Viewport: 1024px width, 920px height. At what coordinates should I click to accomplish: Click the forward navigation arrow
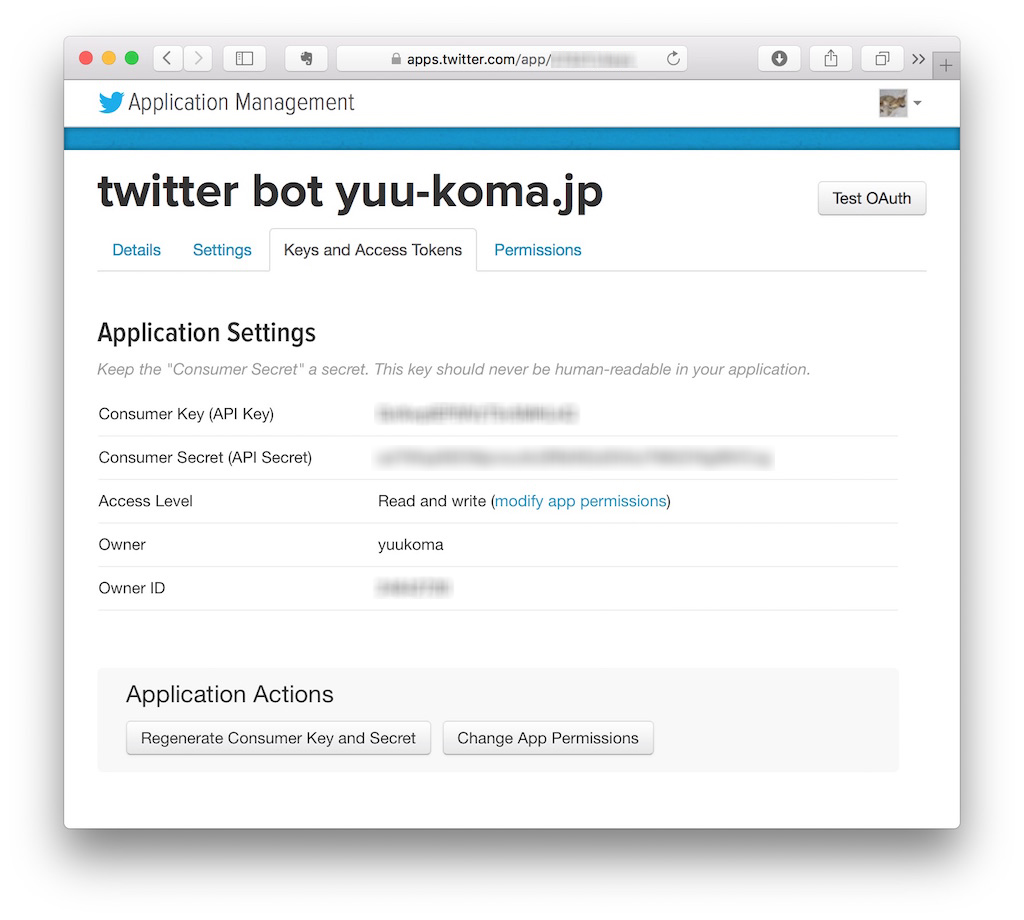click(x=197, y=58)
